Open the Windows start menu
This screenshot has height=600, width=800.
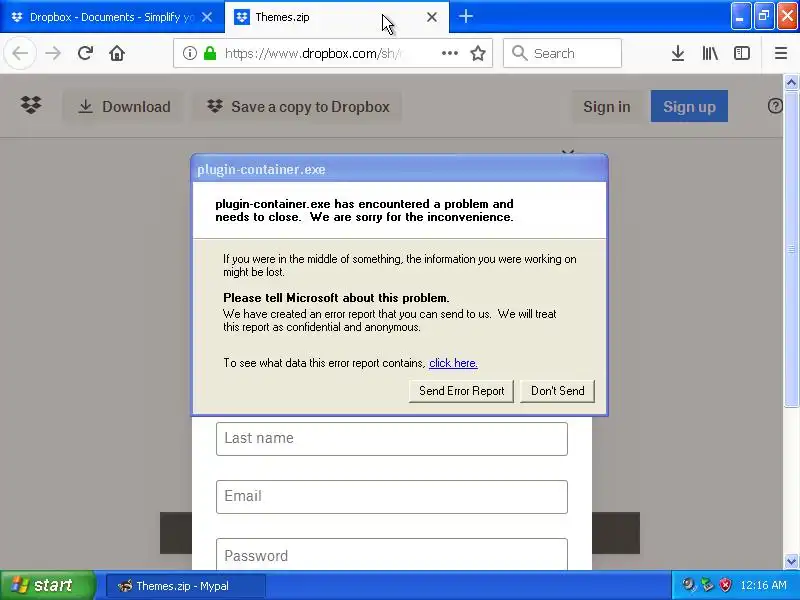click(x=47, y=585)
